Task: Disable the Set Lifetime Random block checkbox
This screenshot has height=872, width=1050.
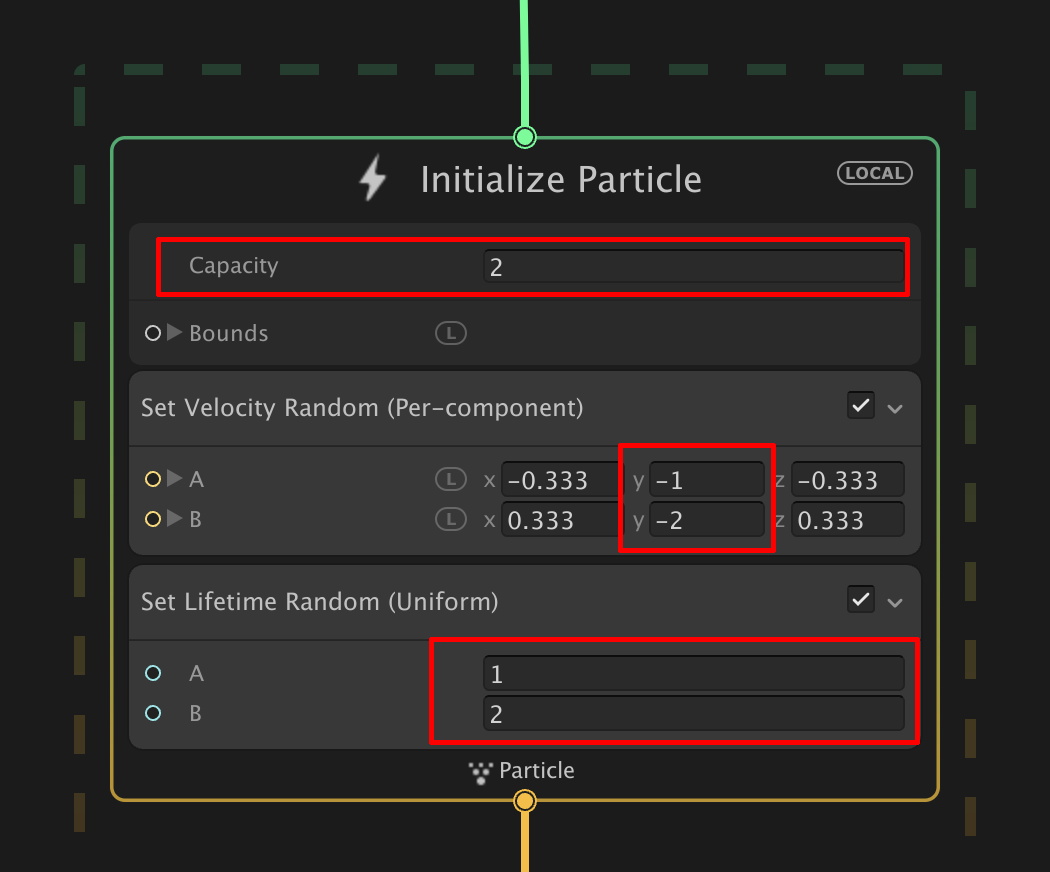Action: [x=860, y=600]
